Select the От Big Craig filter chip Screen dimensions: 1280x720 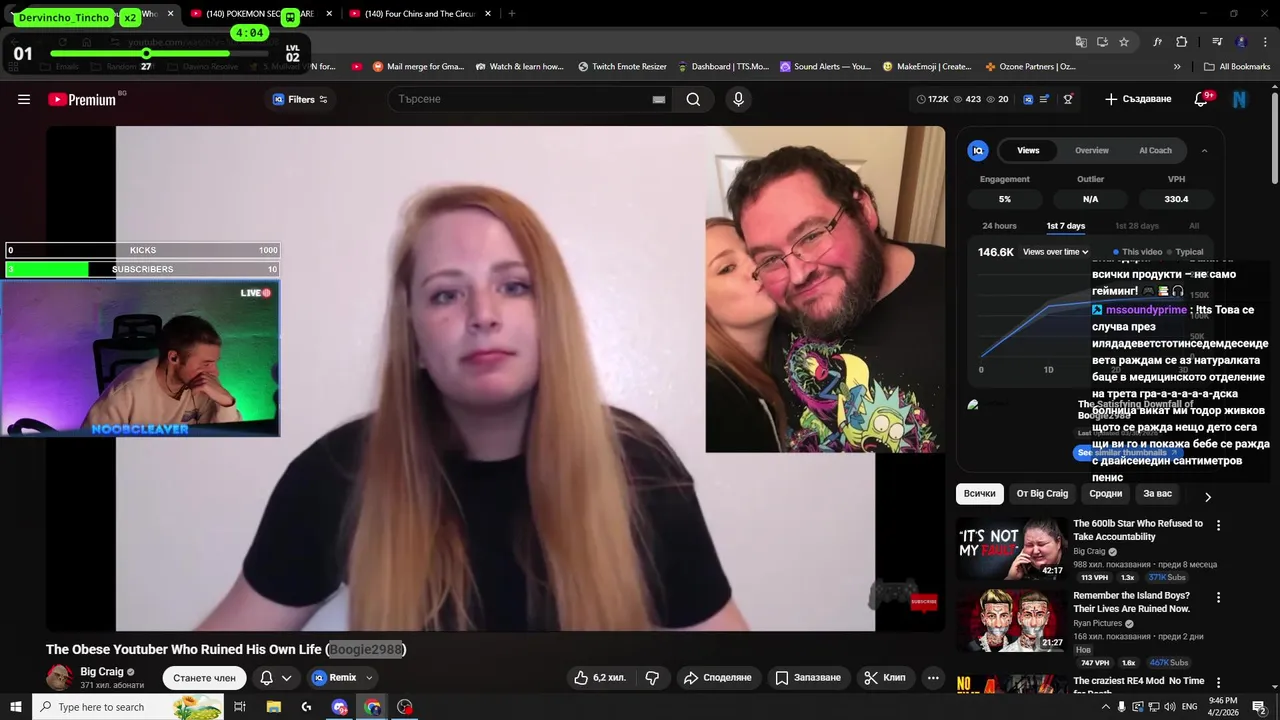[x=1042, y=494]
